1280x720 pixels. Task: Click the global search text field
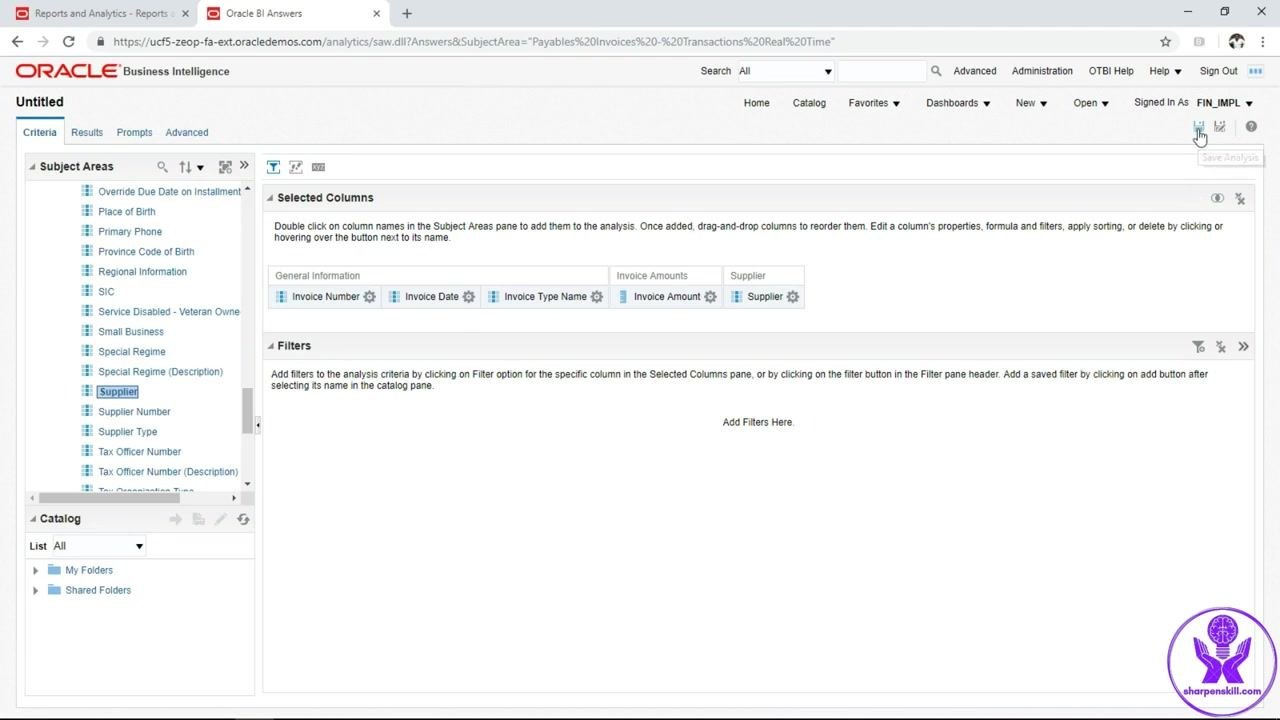click(x=882, y=71)
